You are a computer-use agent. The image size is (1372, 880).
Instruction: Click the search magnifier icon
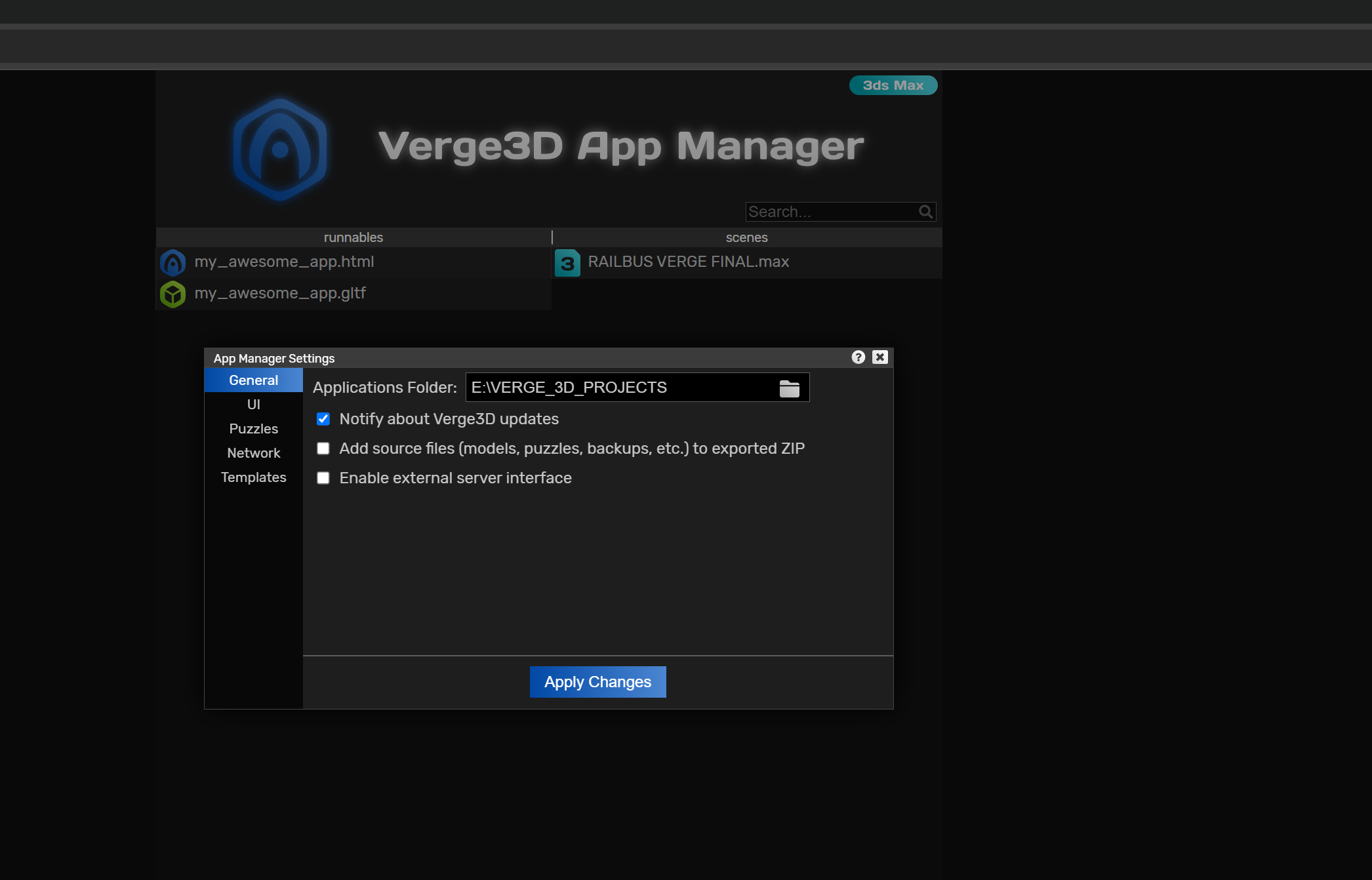925,212
